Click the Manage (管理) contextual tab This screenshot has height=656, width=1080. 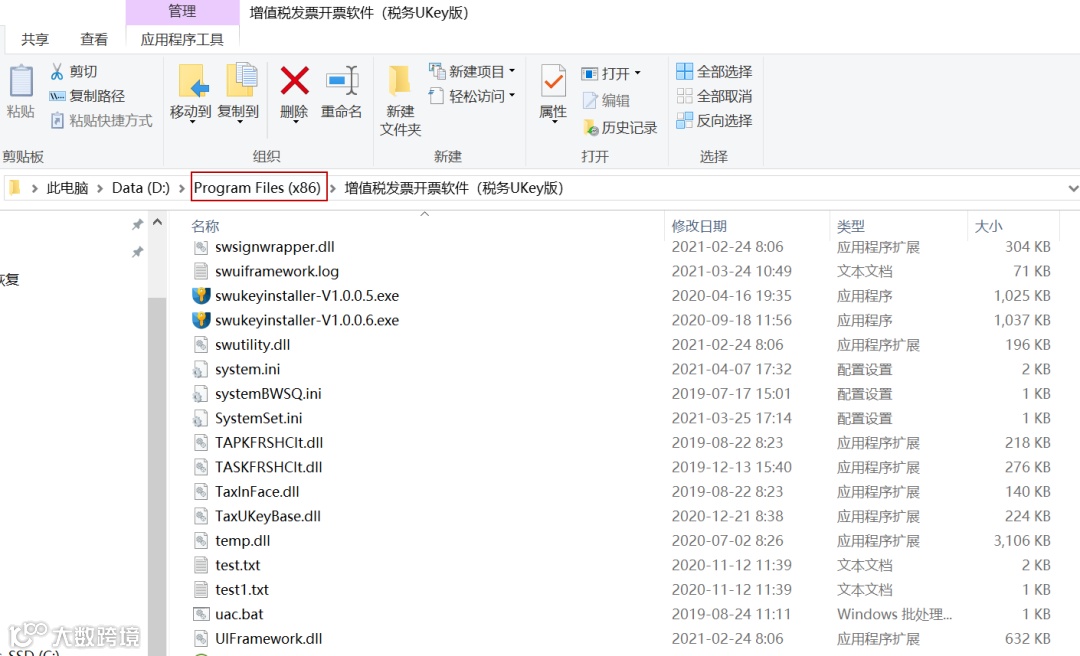pyautogui.click(x=183, y=11)
